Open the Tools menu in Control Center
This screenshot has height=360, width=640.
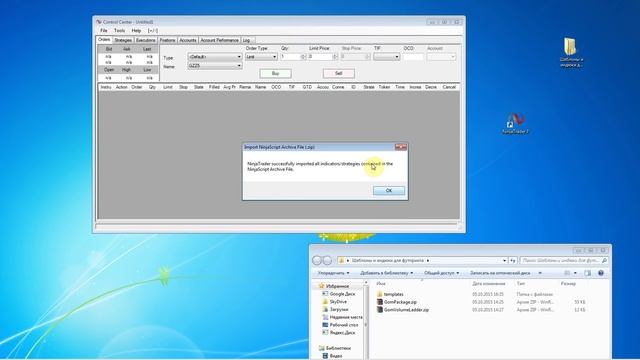(119, 31)
